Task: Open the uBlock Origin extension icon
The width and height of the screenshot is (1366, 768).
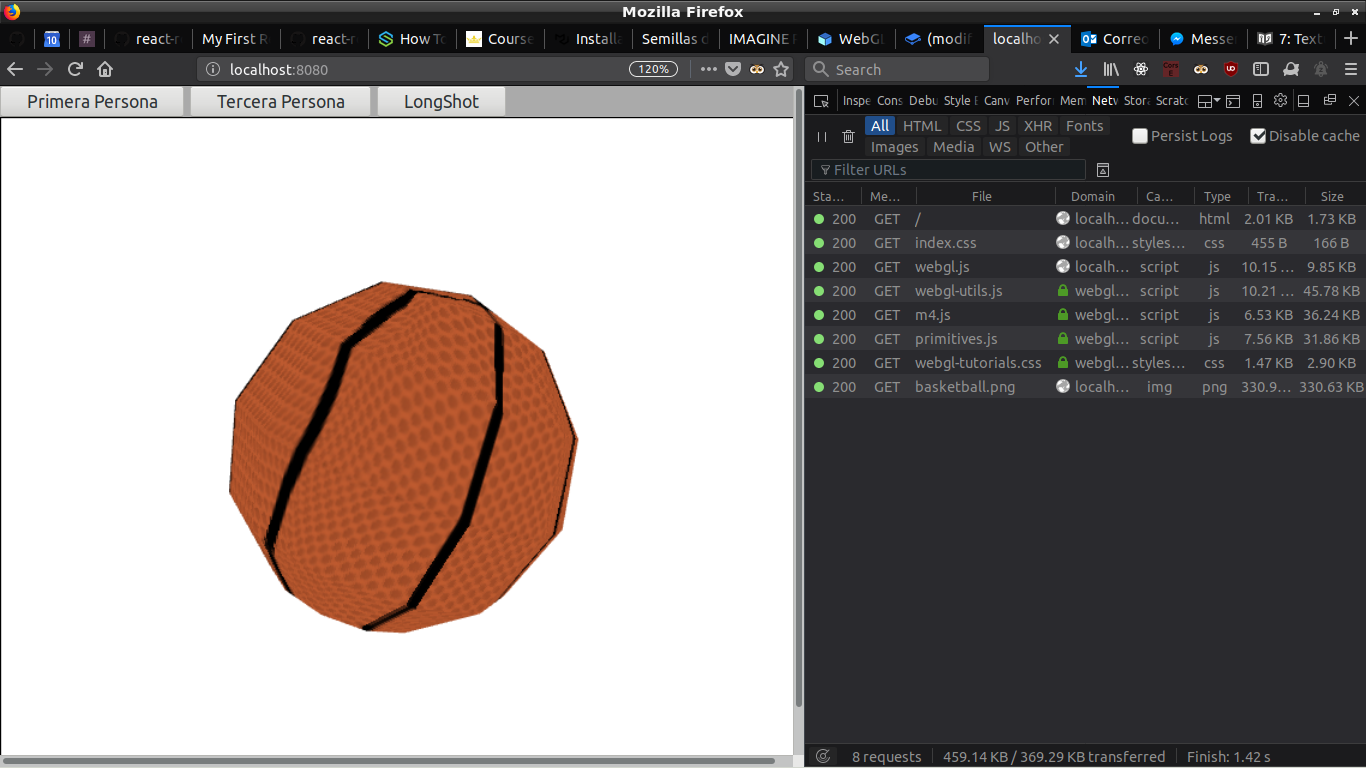Action: click(x=1231, y=69)
